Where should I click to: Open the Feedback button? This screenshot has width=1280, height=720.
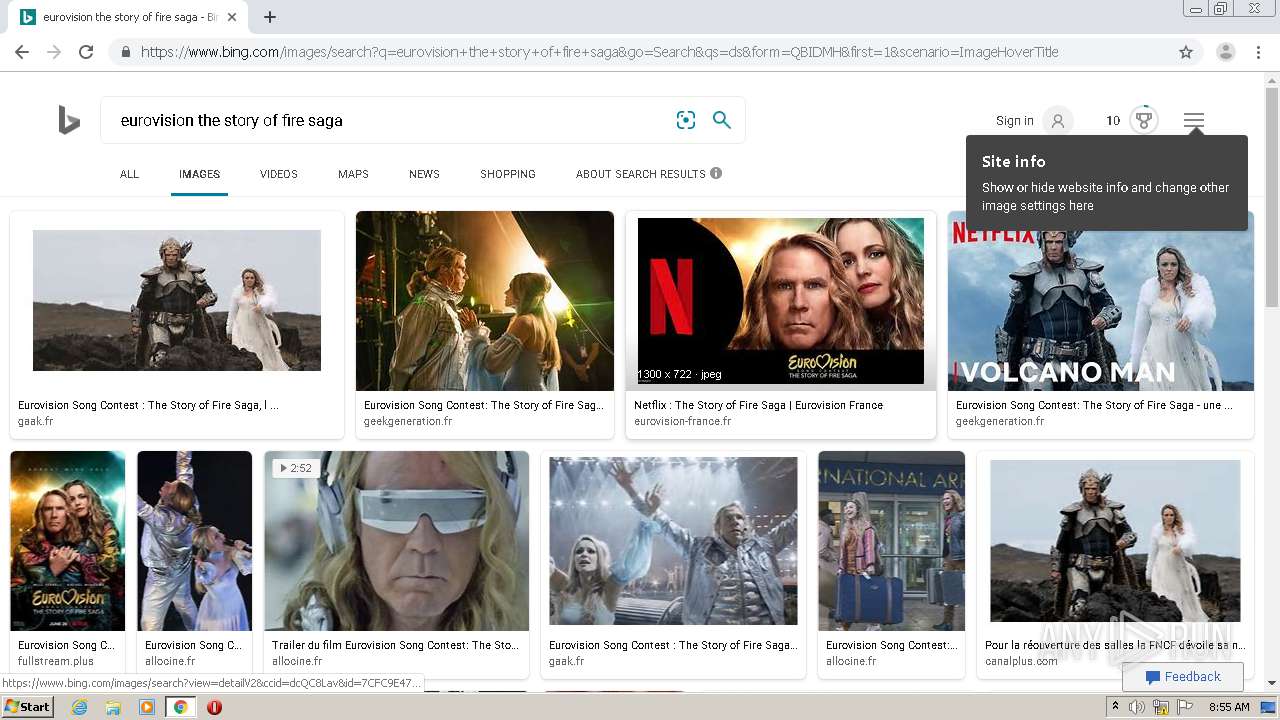(1183, 677)
